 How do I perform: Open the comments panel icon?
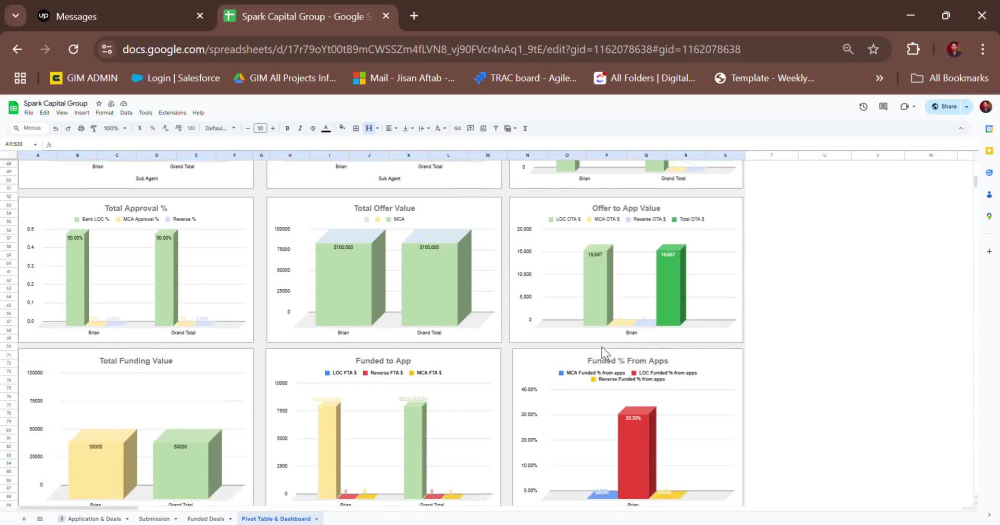883,107
